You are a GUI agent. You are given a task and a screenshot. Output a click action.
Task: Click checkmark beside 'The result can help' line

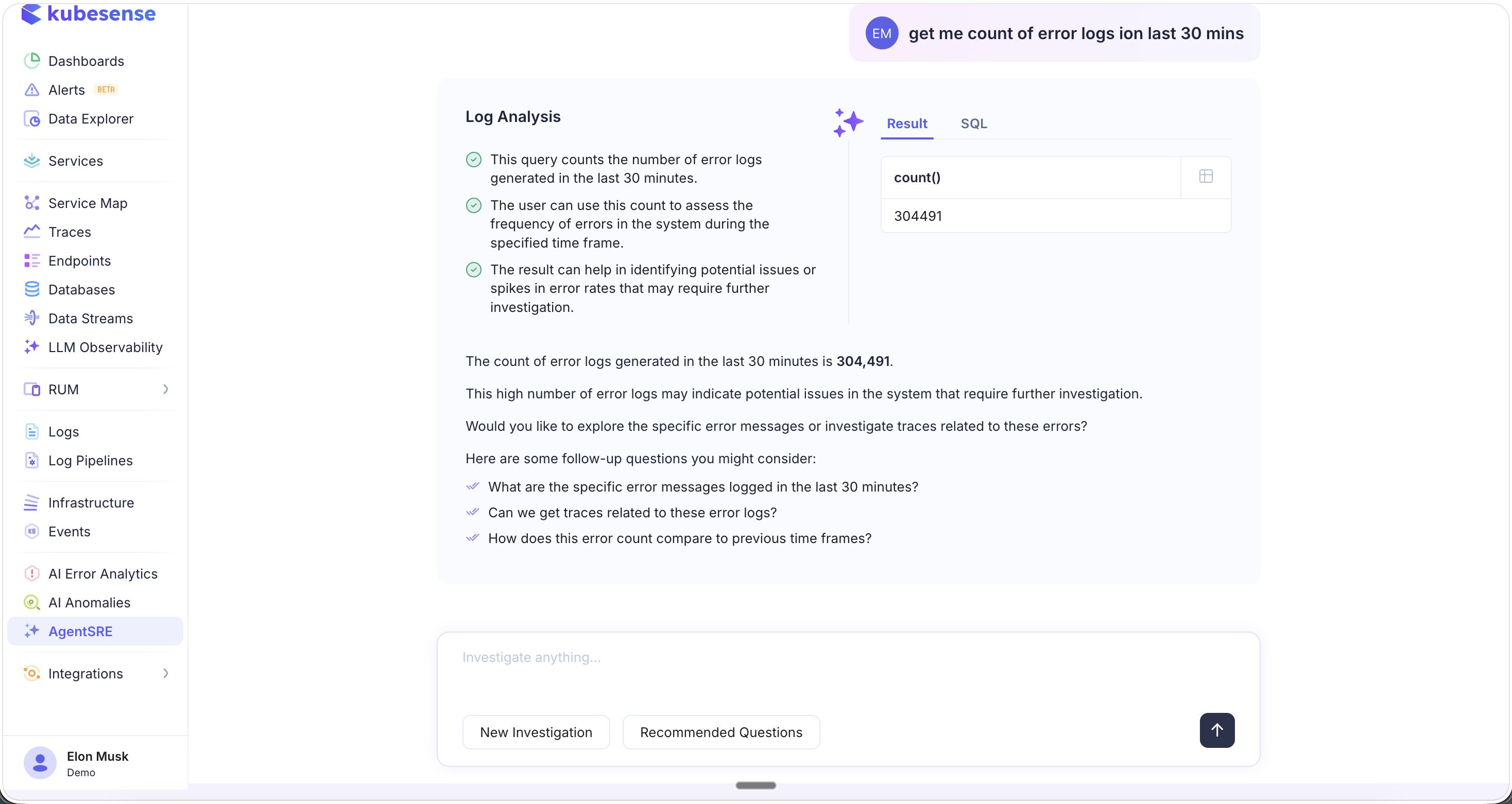[x=474, y=269]
